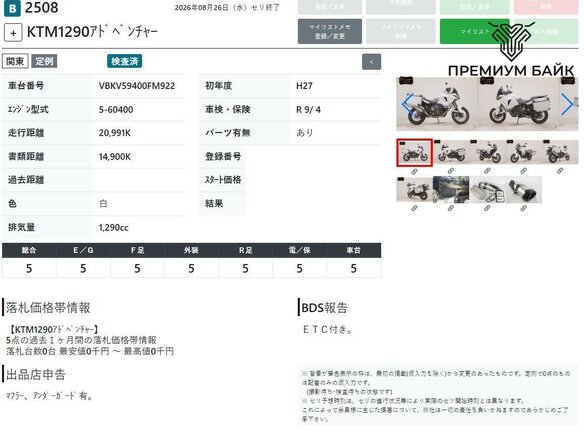Click the KTM1290アドベンチャー title
The height and width of the screenshot is (438, 584).
coord(92,32)
